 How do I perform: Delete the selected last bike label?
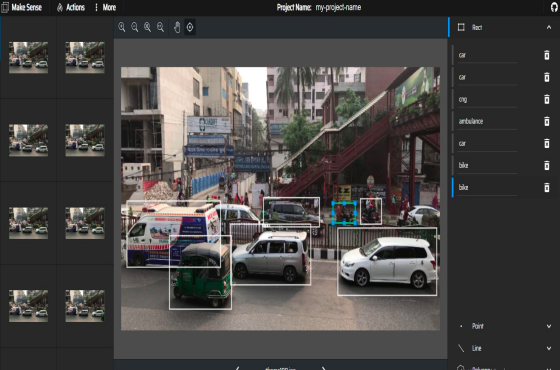[x=546, y=188]
